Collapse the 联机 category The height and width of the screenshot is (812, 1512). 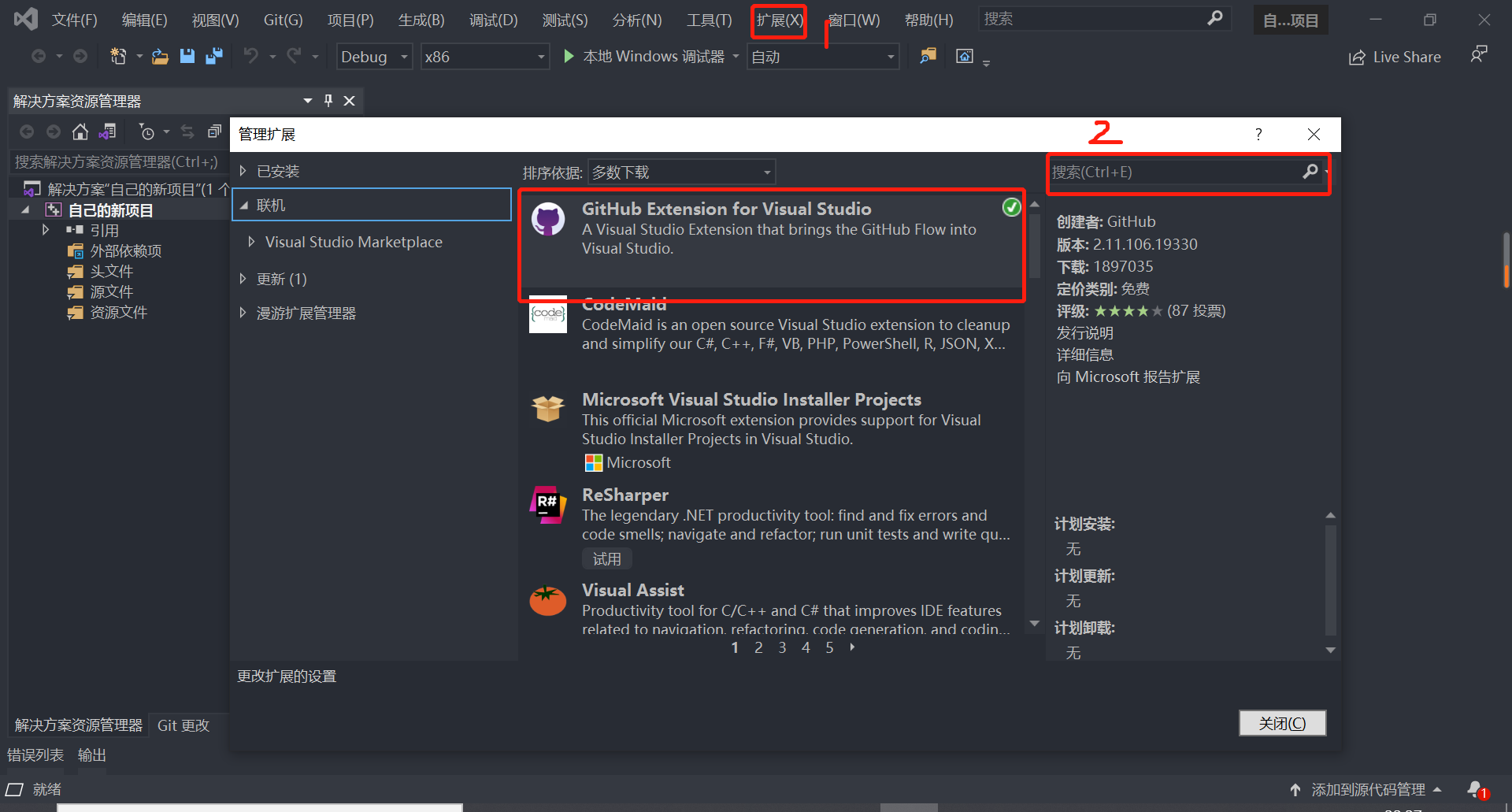244,205
